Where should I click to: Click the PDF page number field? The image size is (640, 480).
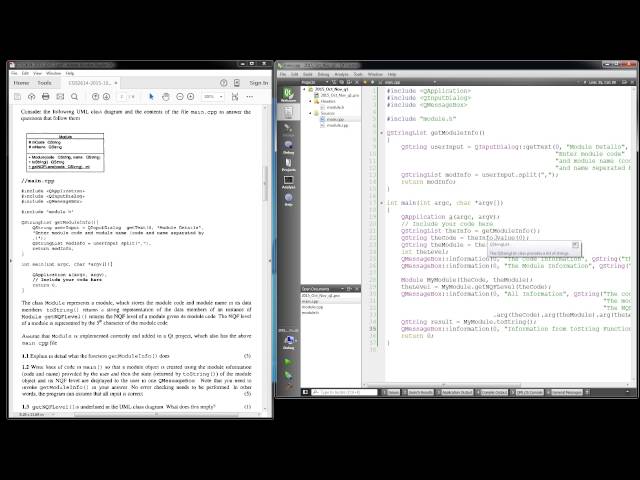pos(122,97)
